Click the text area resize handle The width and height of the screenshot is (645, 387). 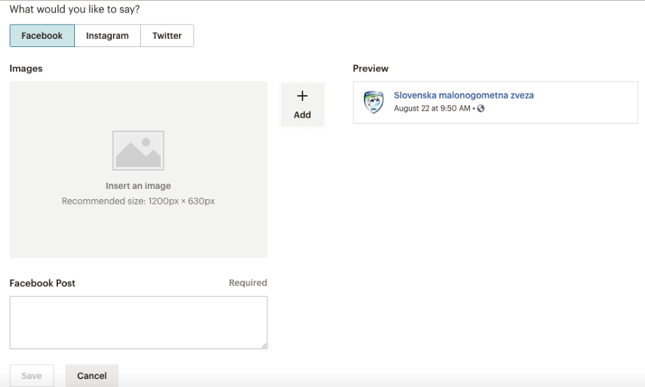tap(264, 345)
